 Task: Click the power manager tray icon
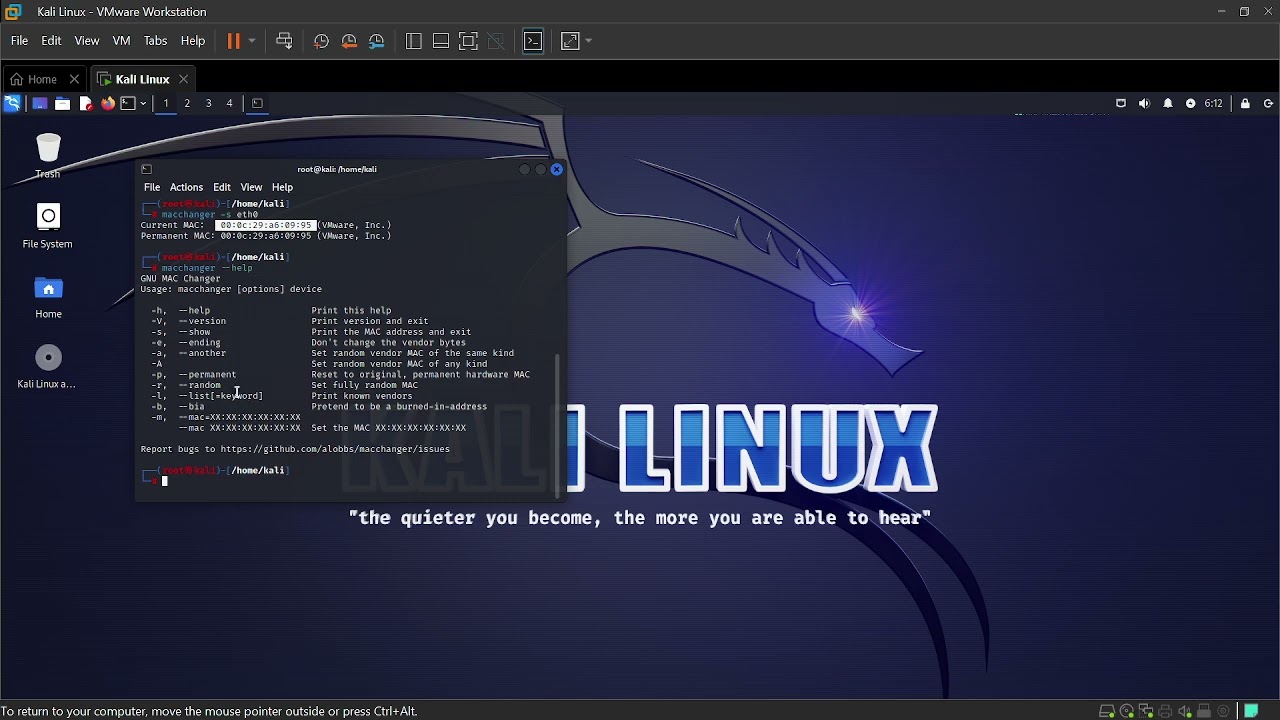tap(1190, 103)
